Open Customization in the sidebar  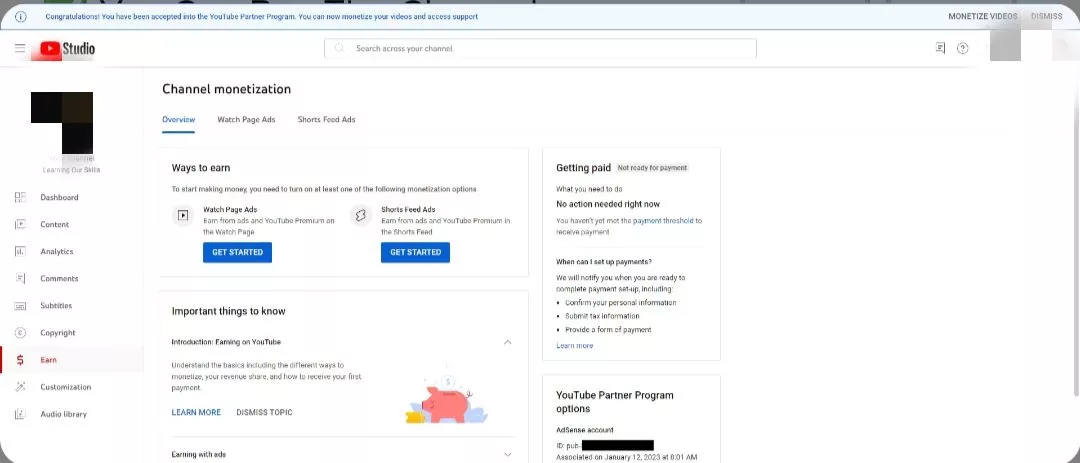click(72, 387)
